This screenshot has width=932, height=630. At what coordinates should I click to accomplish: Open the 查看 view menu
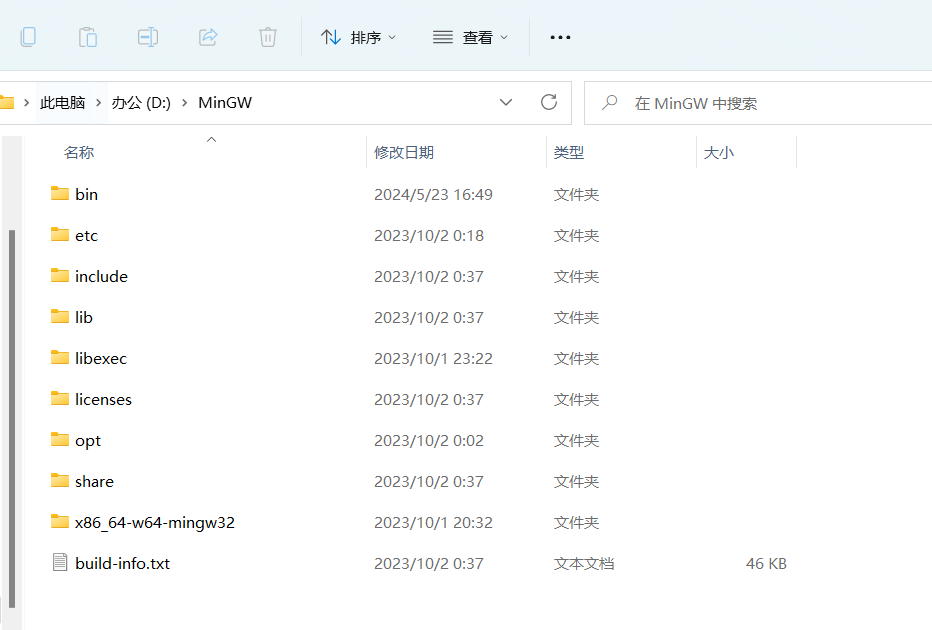(470, 37)
